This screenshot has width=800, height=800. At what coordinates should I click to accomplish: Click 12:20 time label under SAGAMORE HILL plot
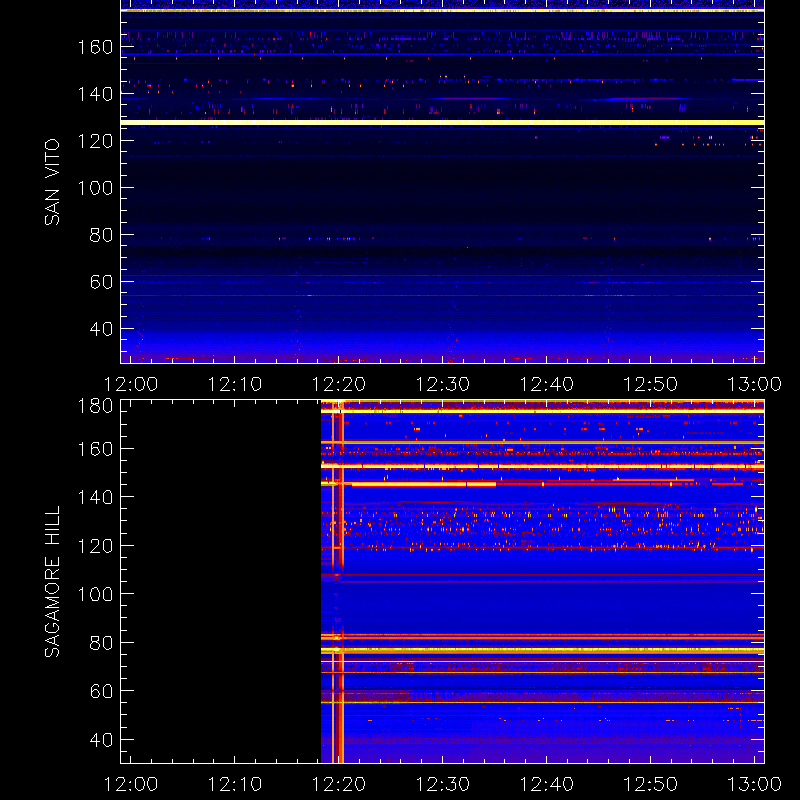click(x=339, y=784)
